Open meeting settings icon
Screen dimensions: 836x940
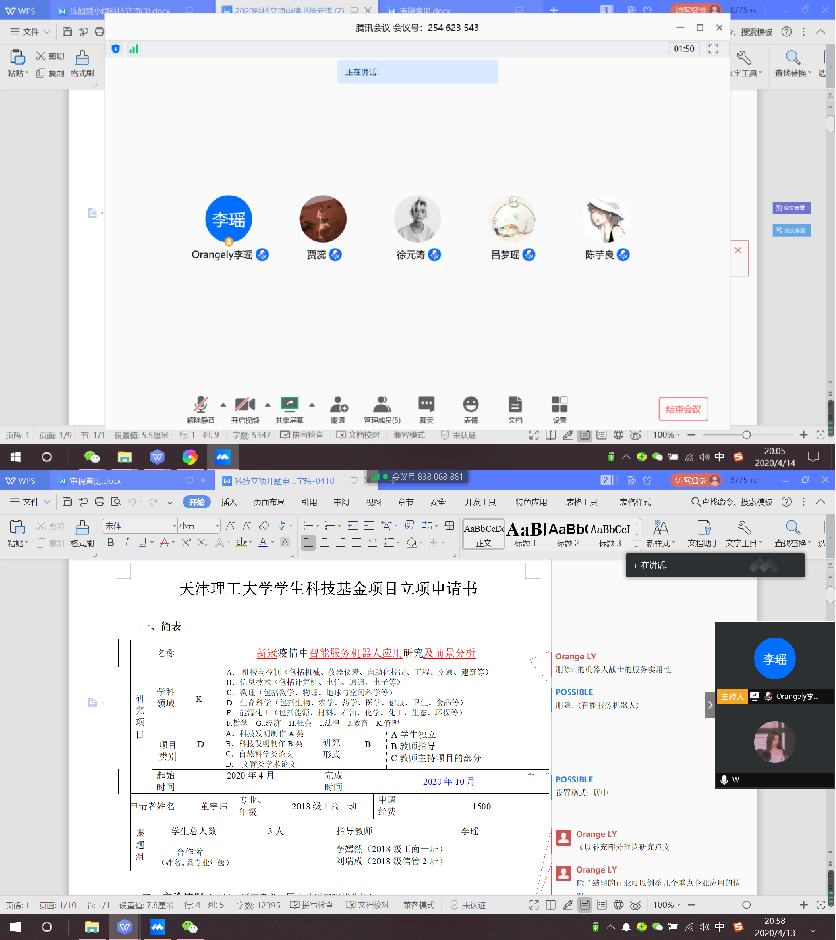click(x=559, y=405)
